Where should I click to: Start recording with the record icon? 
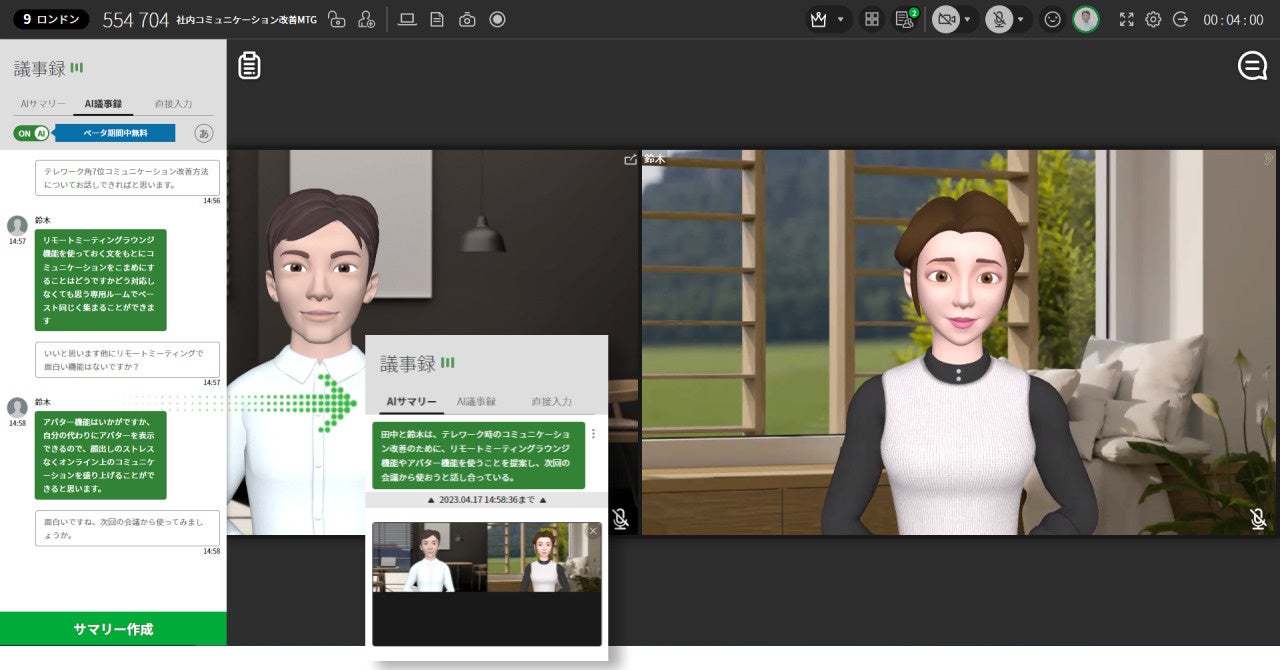[x=497, y=19]
